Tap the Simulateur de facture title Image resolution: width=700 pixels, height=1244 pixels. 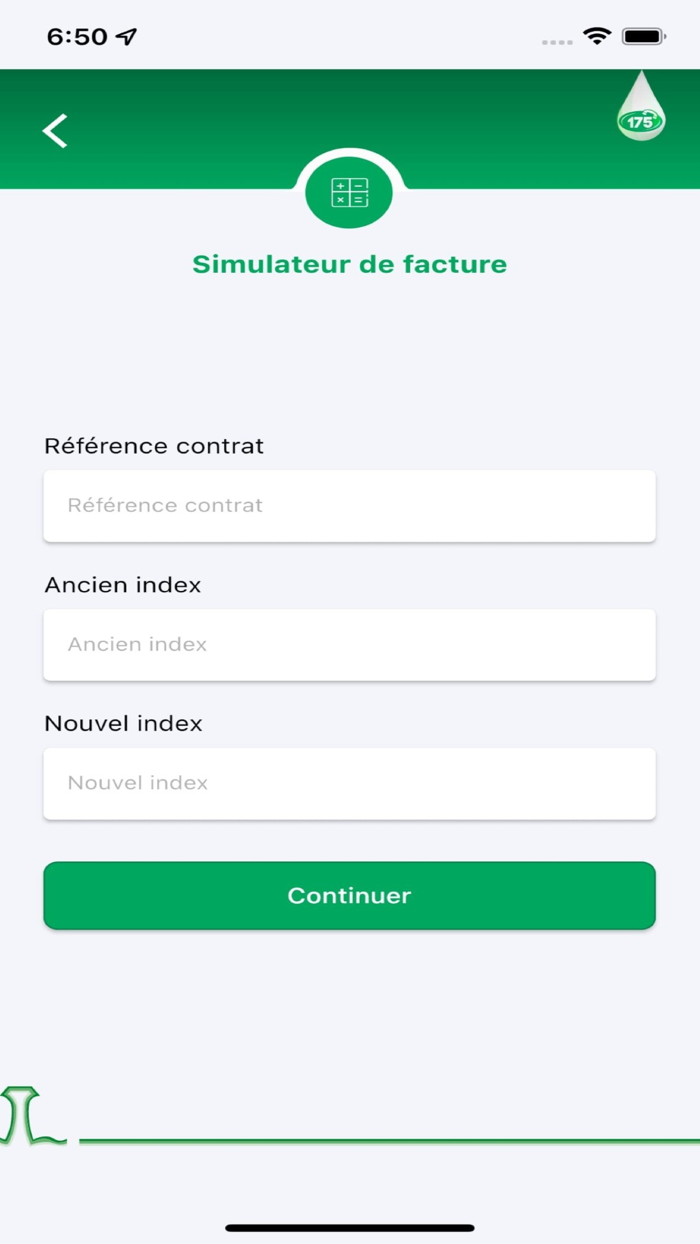pos(349,264)
